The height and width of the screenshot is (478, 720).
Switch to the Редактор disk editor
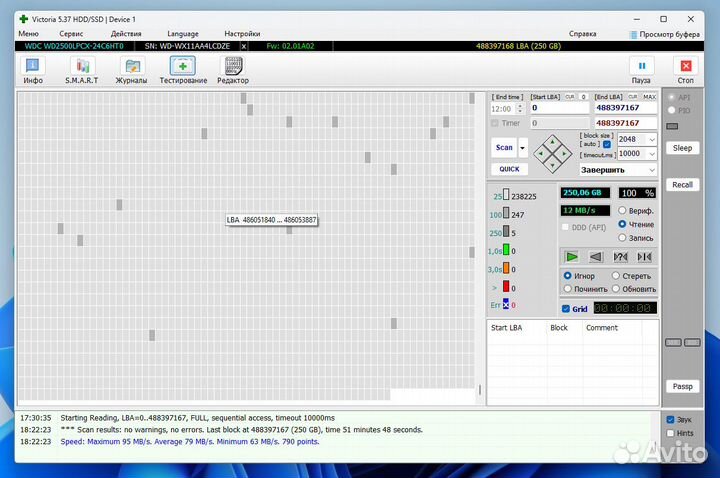(233, 69)
